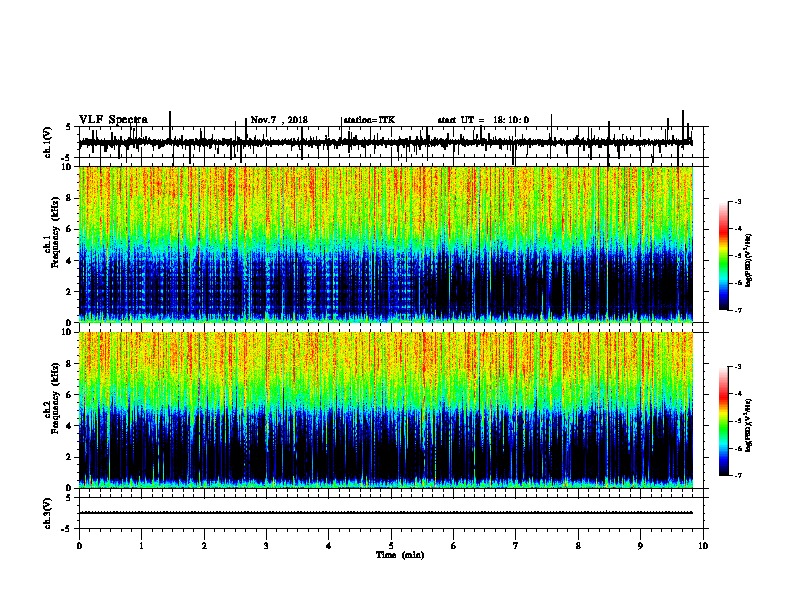The height and width of the screenshot is (612, 792).
Task: Click the "2" kHz tick on ch.1 frequency axis
Action: pos(69,292)
